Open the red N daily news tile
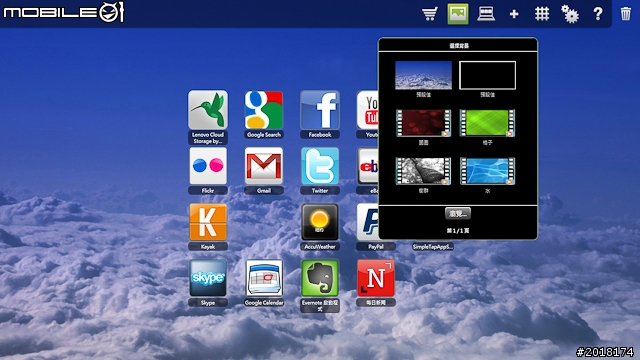Viewport: 640px width, 360px height. click(x=376, y=278)
